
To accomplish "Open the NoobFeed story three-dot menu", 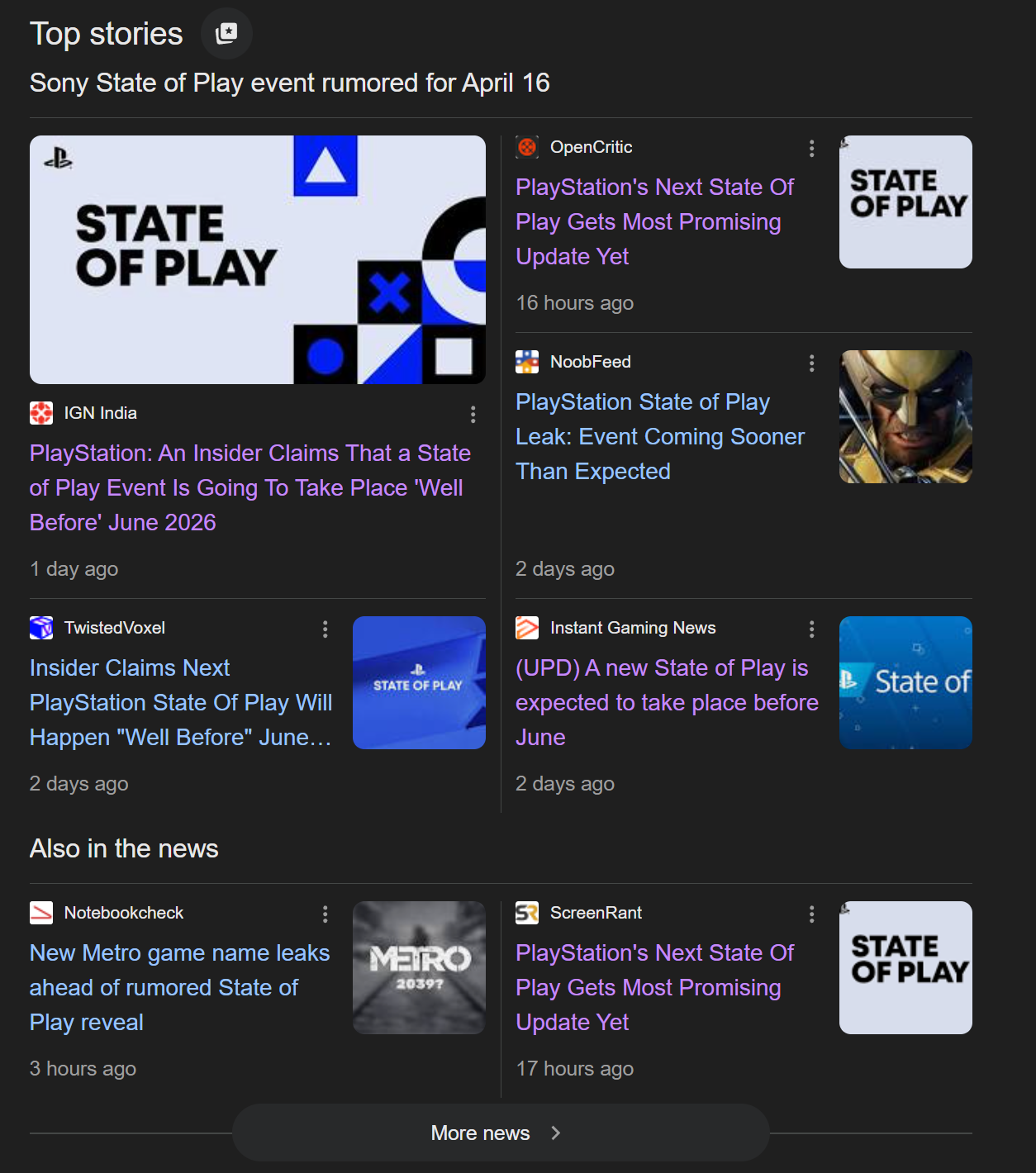I will (x=811, y=363).
